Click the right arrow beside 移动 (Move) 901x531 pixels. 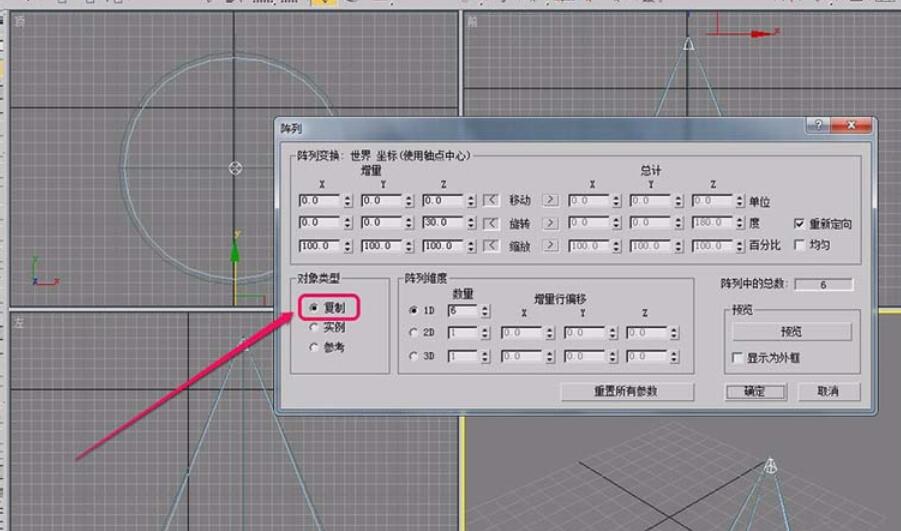tap(550, 200)
